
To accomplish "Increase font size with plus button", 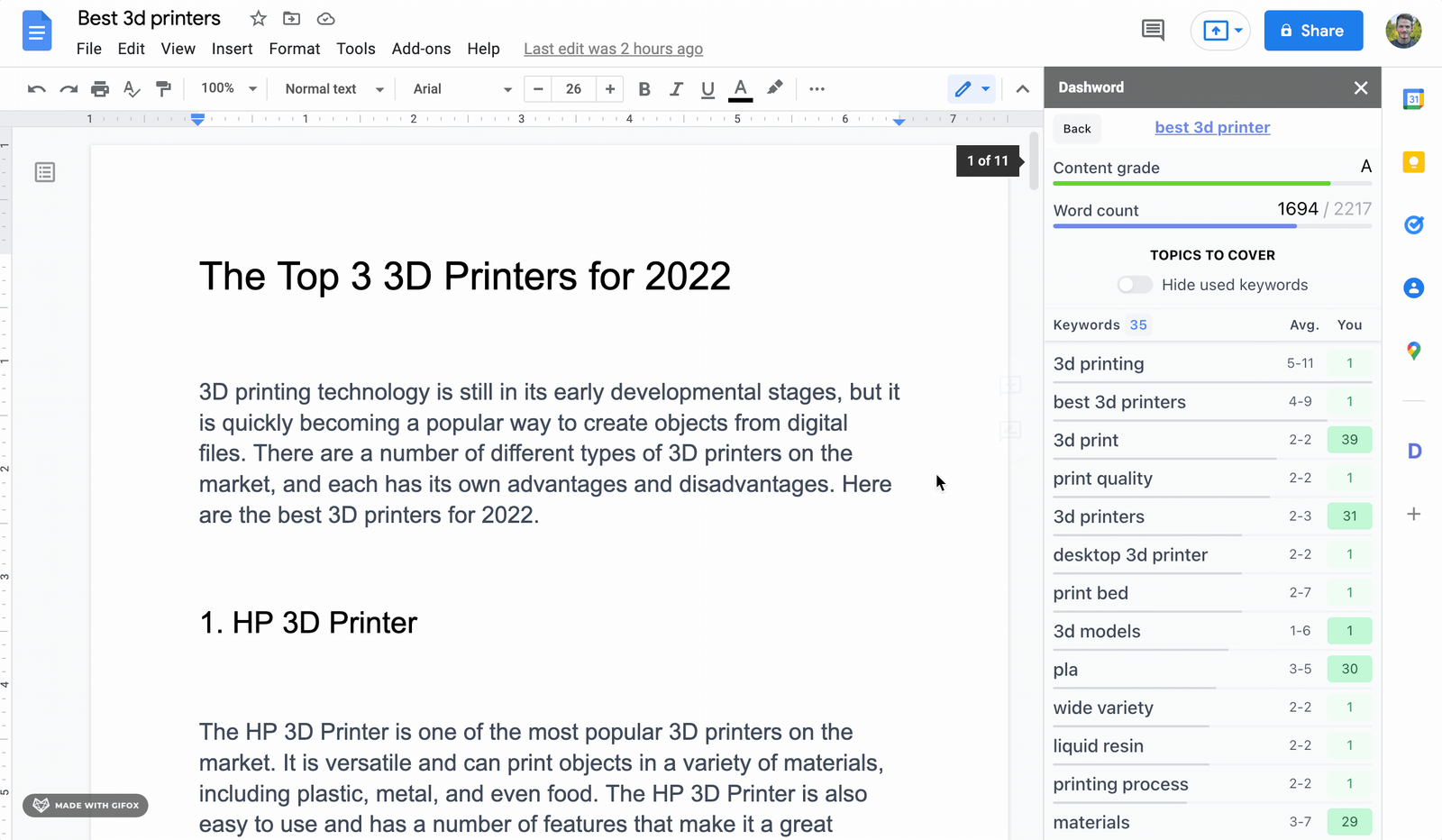I will point(610,88).
